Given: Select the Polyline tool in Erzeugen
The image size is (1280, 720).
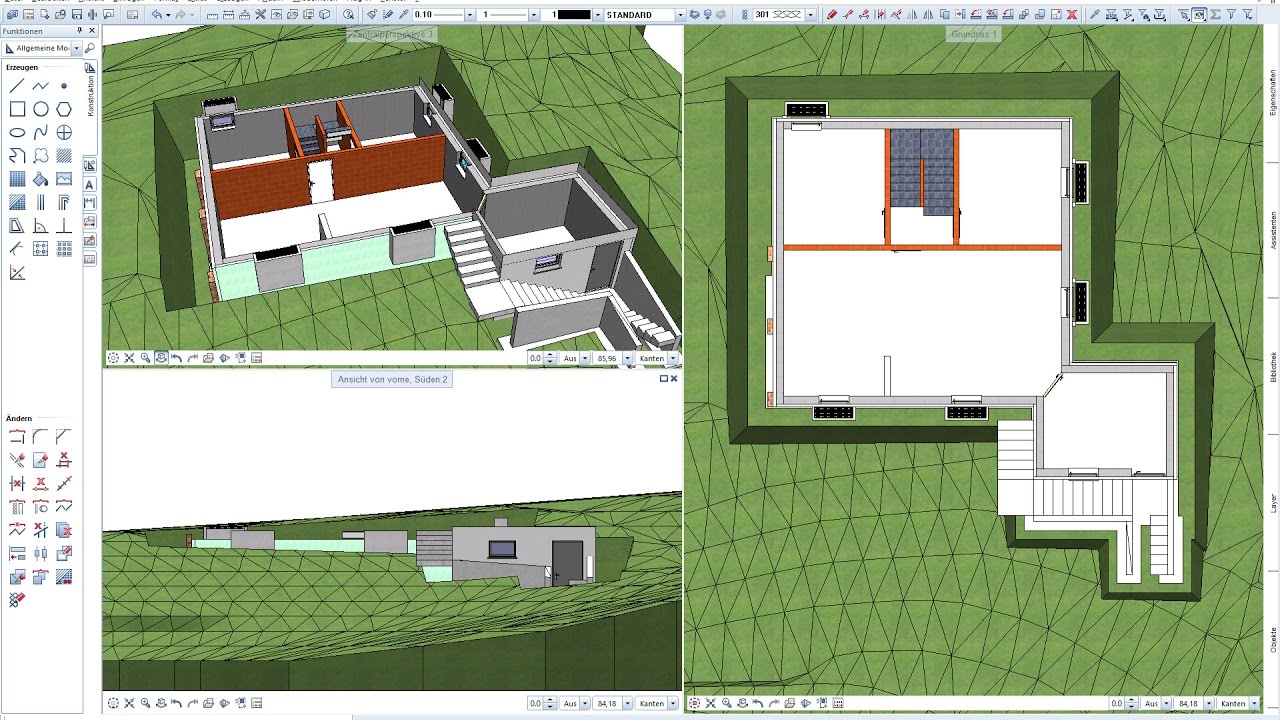Looking at the screenshot, I should click(41, 86).
